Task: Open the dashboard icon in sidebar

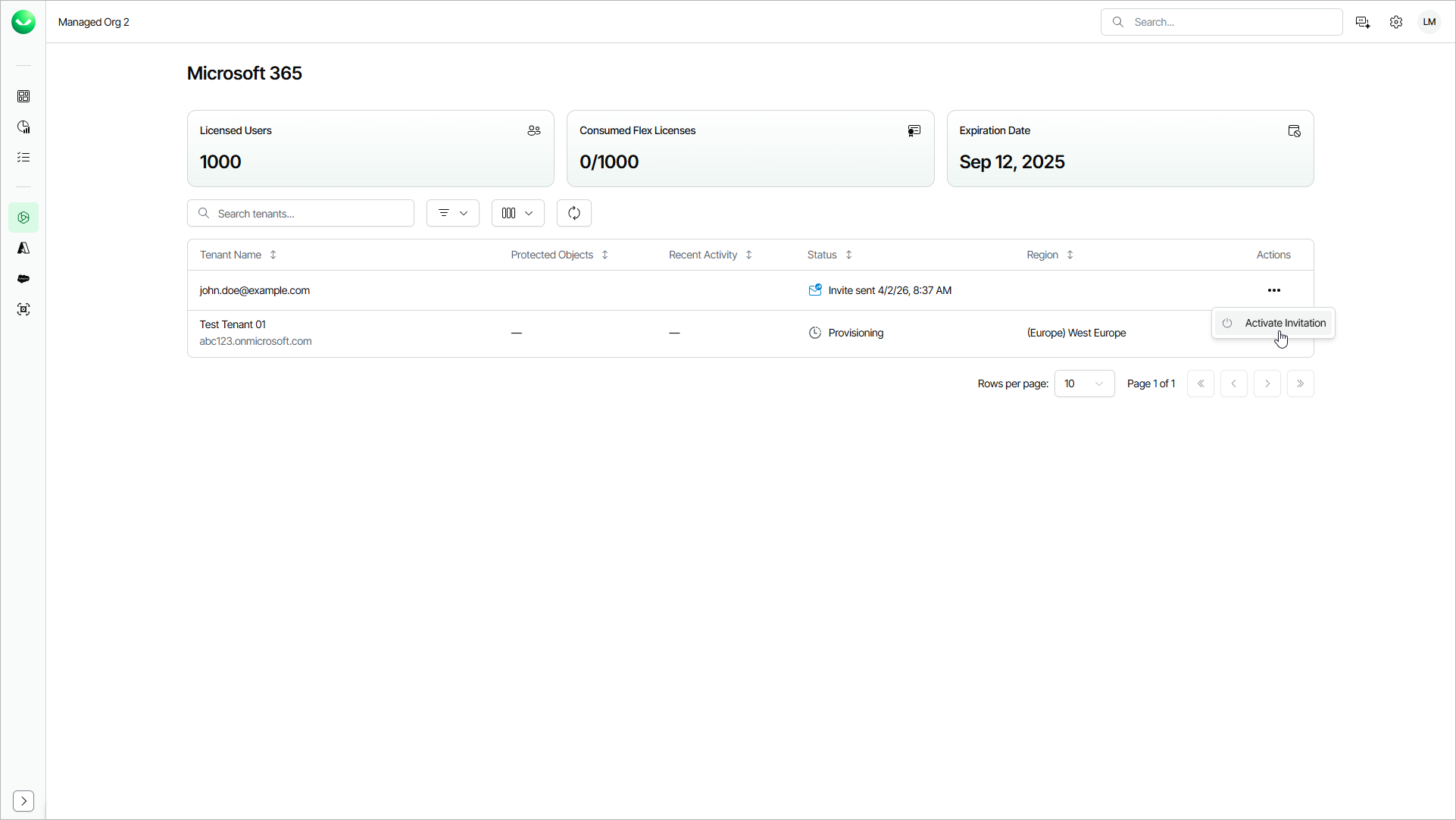Action: [x=23, y=96]
